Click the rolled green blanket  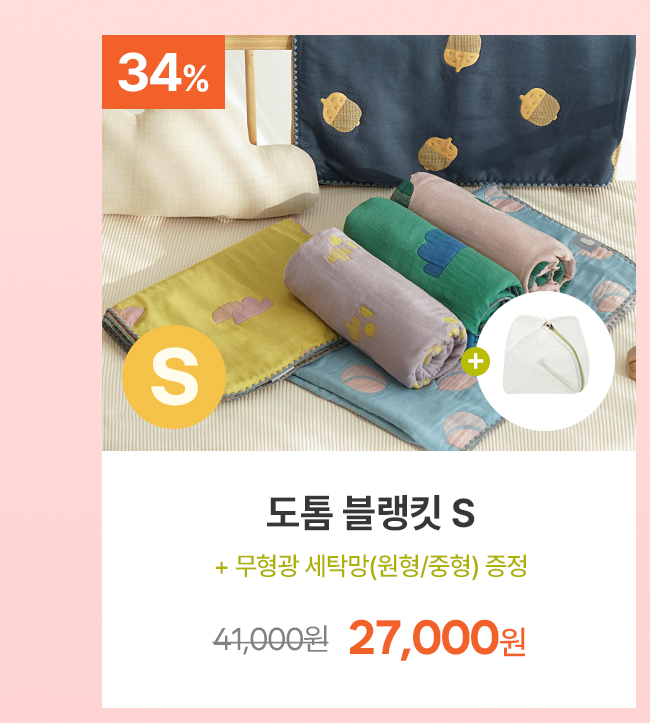pos(429,258)
